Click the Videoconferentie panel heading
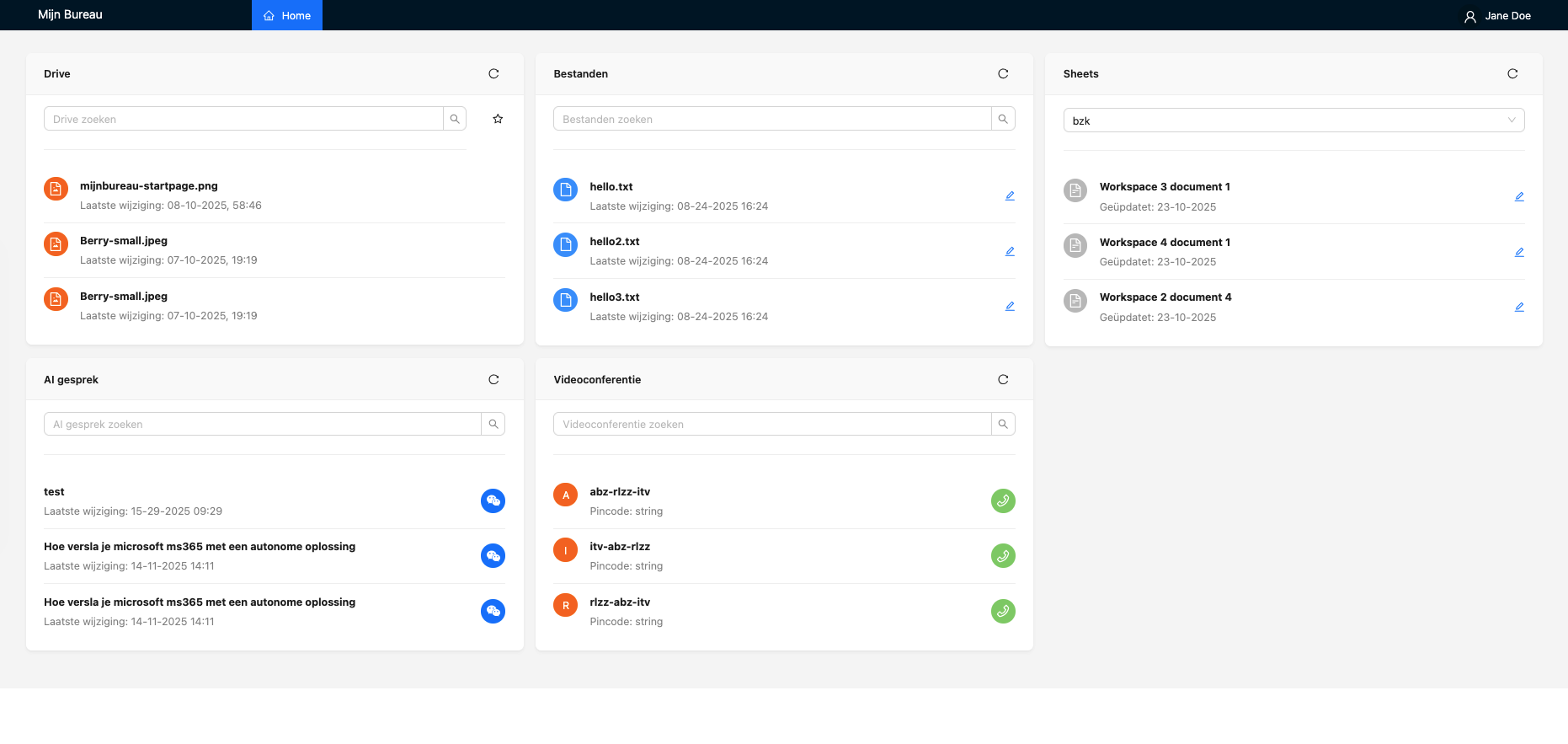This screenshot has width=1568, height=744. [x=597, y=380]
